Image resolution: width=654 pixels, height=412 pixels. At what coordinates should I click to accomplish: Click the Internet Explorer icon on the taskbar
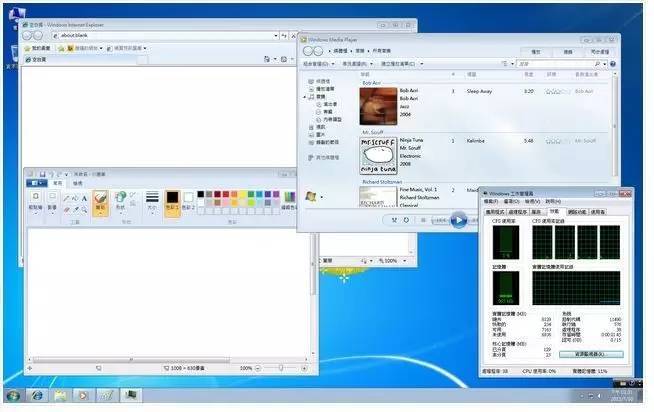[x=38, y=396]
